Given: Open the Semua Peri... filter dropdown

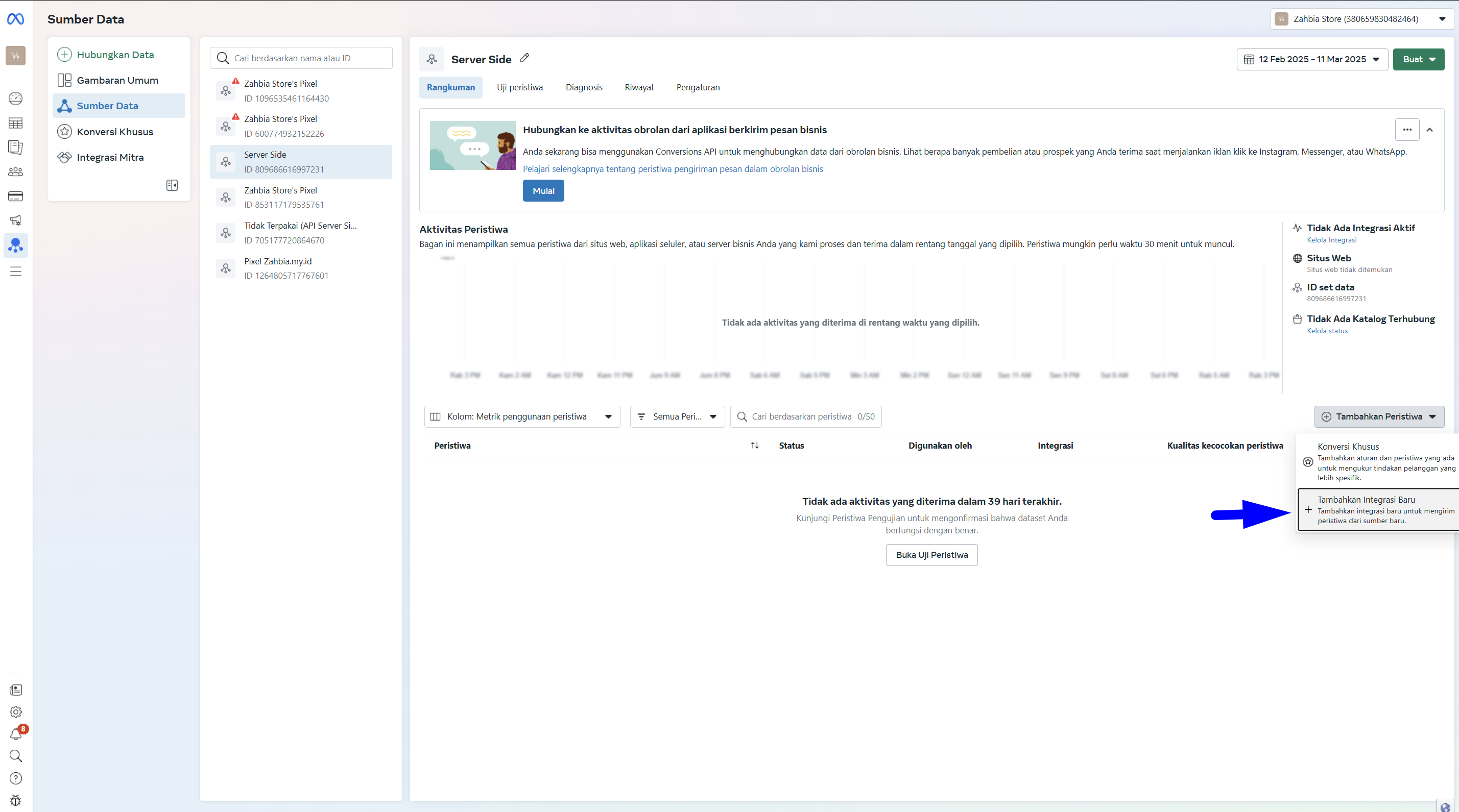Looking at the screenshot, I should coord(677,416).
